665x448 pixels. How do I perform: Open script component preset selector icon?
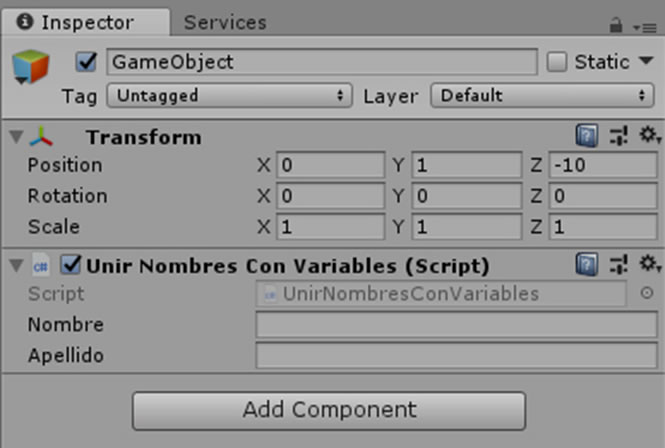[x=618, y=264]
